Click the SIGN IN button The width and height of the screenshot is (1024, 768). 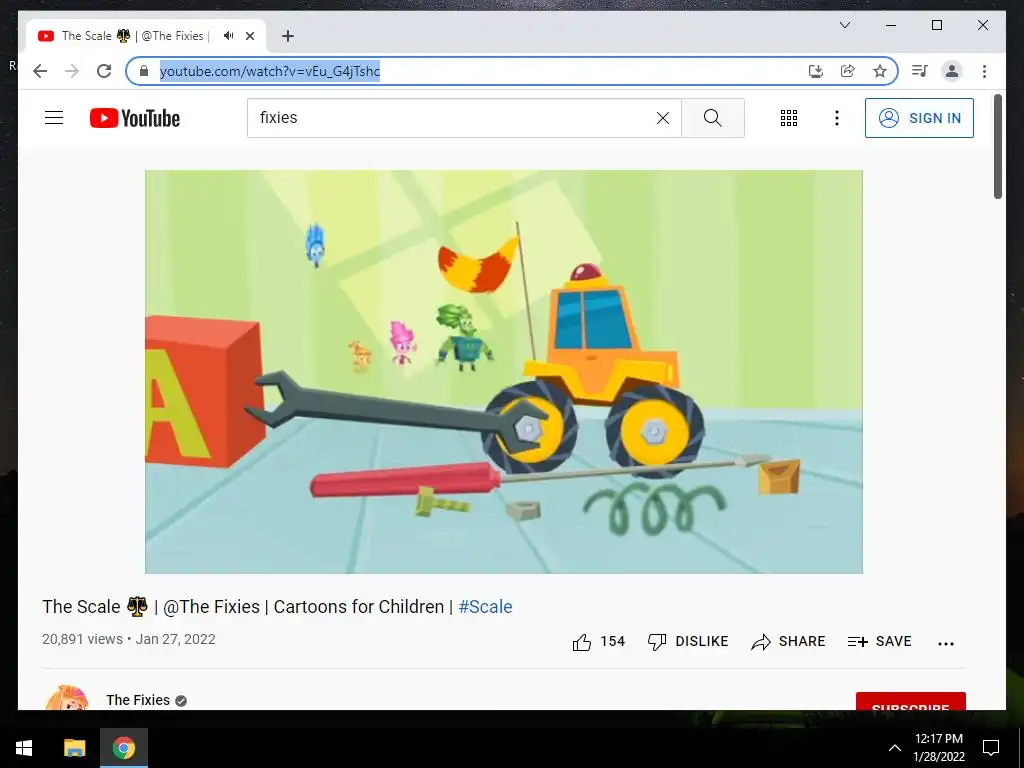click(920, 118)
